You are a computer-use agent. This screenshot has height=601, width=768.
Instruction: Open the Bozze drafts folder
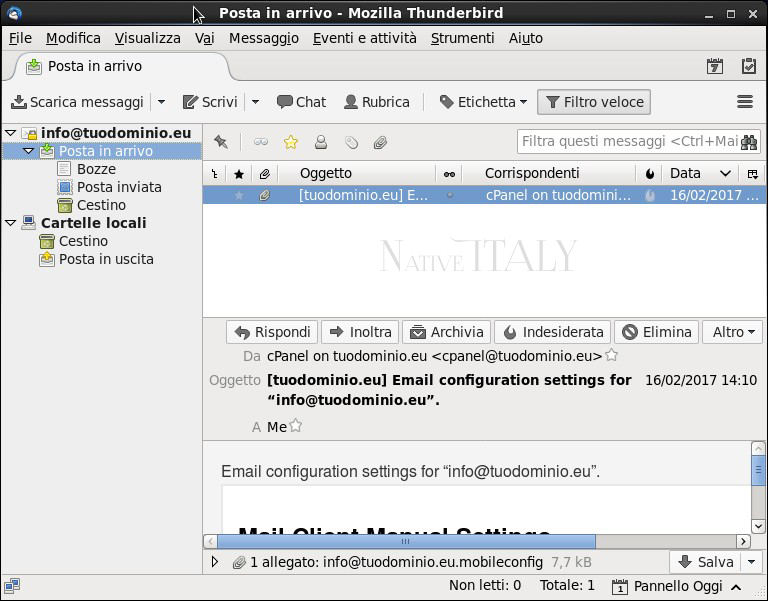pyautogui.click(x=96, y=169)
